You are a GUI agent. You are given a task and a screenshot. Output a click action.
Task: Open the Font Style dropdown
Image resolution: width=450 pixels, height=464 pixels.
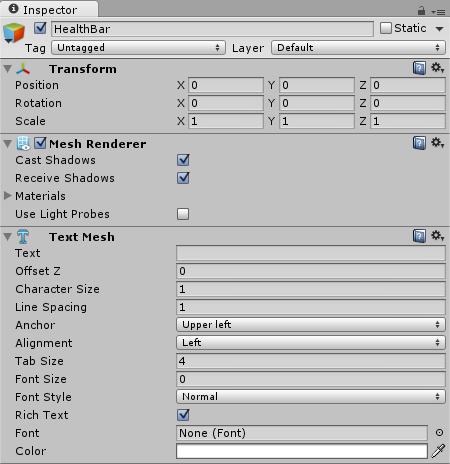point(311,397)
